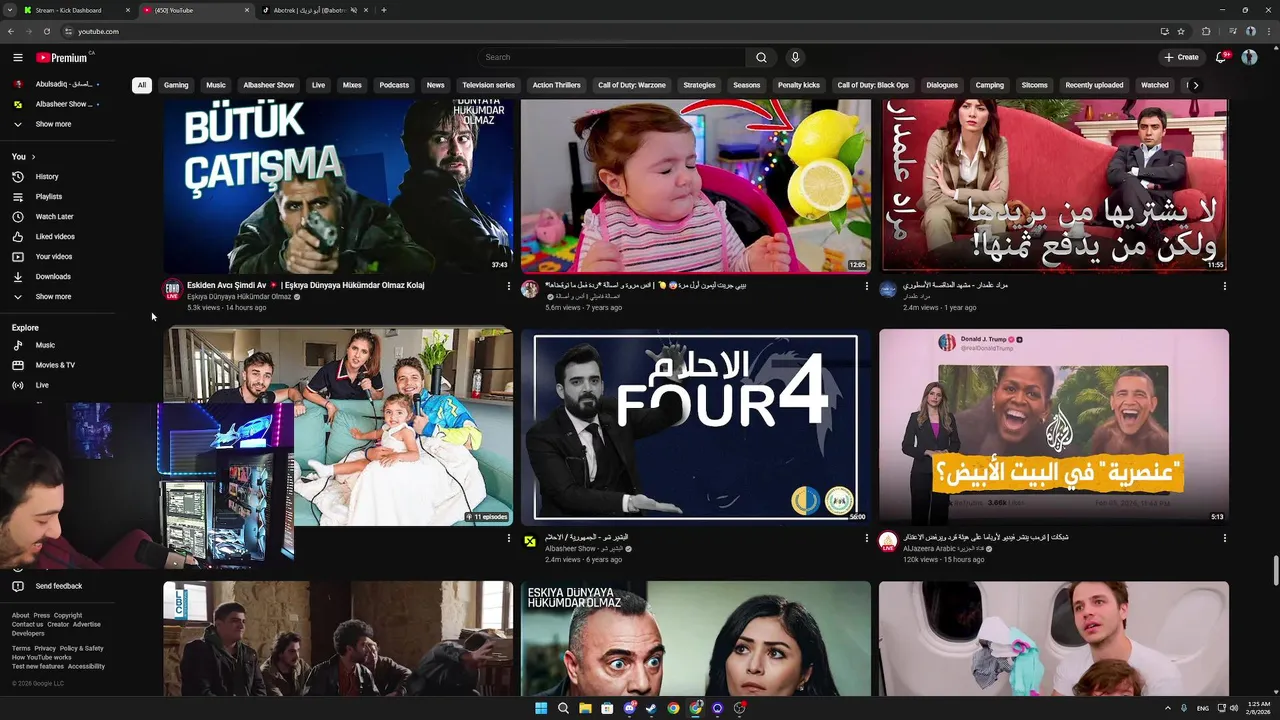The height and width of the screenshot is (720, 1280).
Task: Play the BÜYÜK ÇATIŞMA video thumbnail
Action: [x=339, y=185]
